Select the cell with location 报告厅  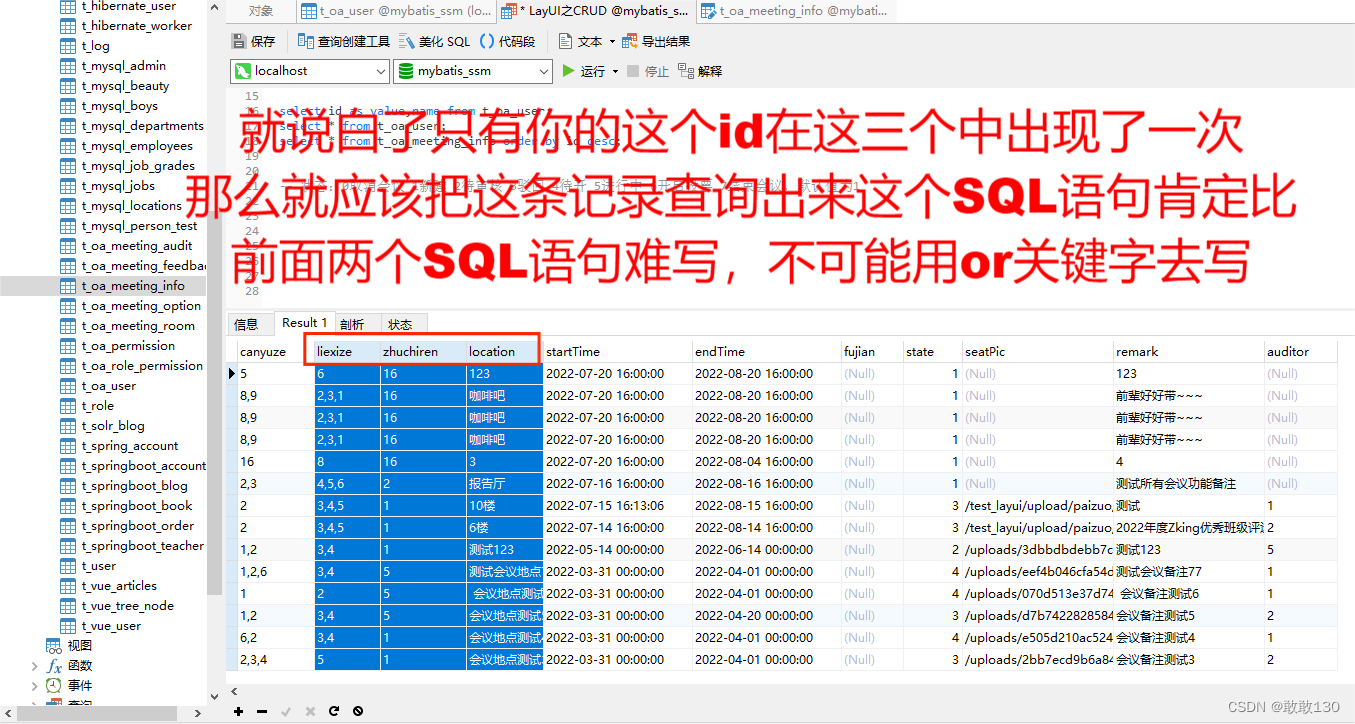click(504, 483)
